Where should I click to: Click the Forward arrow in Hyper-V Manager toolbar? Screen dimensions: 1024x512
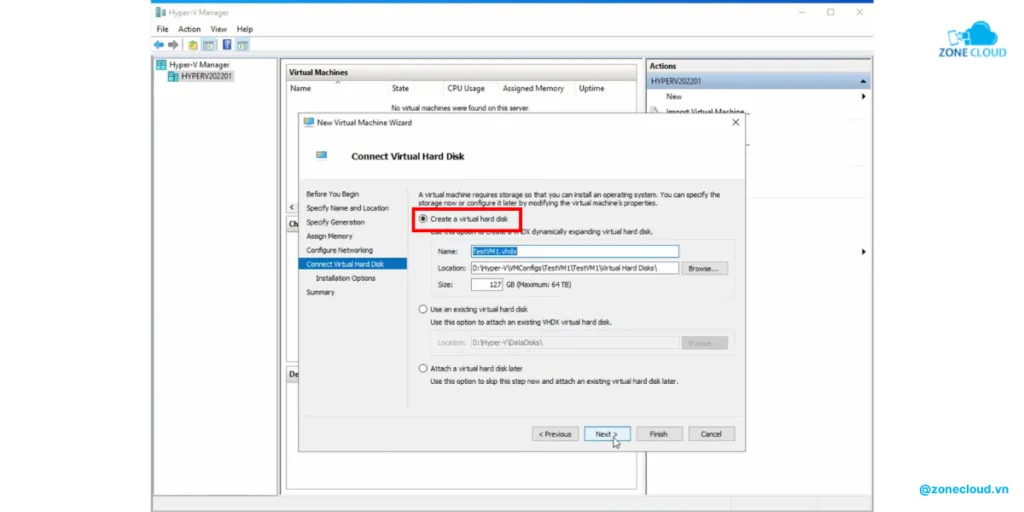173,45
